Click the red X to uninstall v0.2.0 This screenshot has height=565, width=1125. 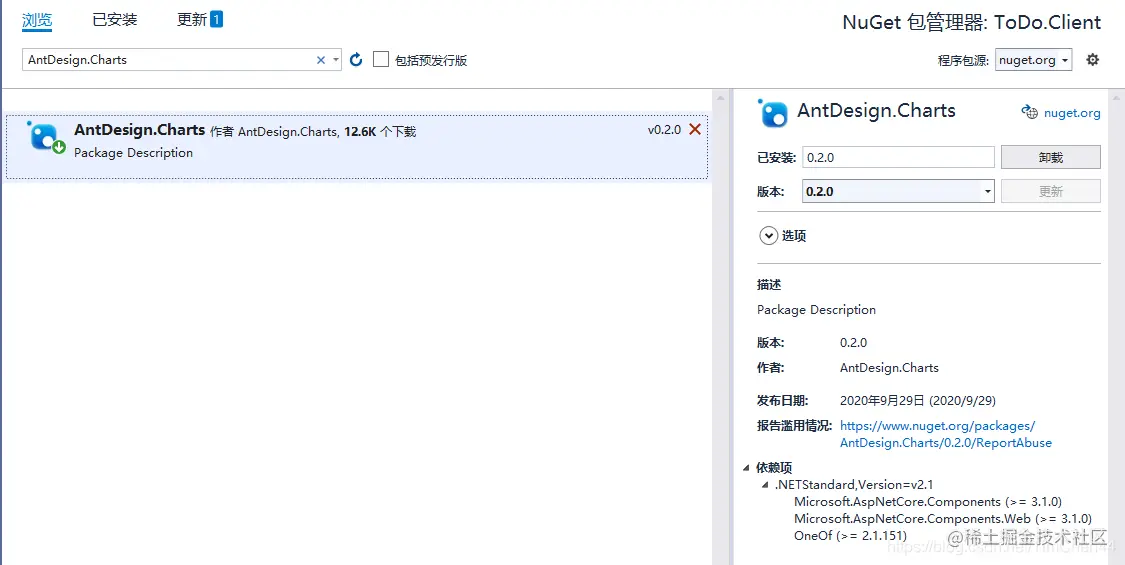click(695, 129)
